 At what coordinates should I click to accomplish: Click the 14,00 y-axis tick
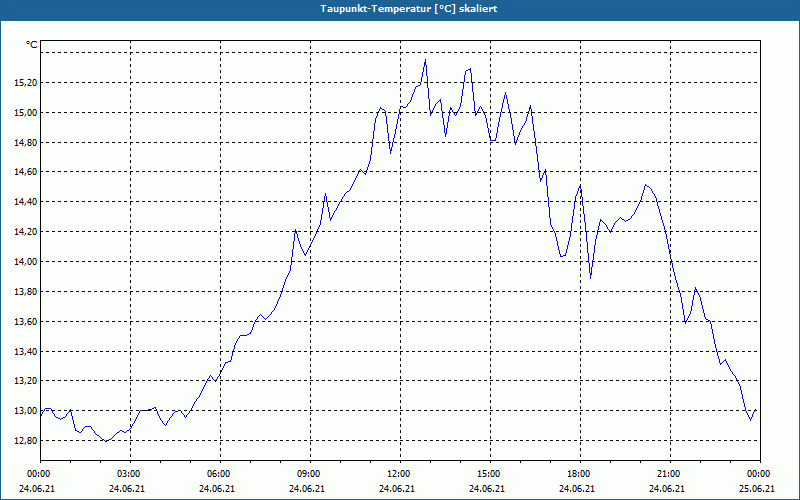[x=26, y=262]
